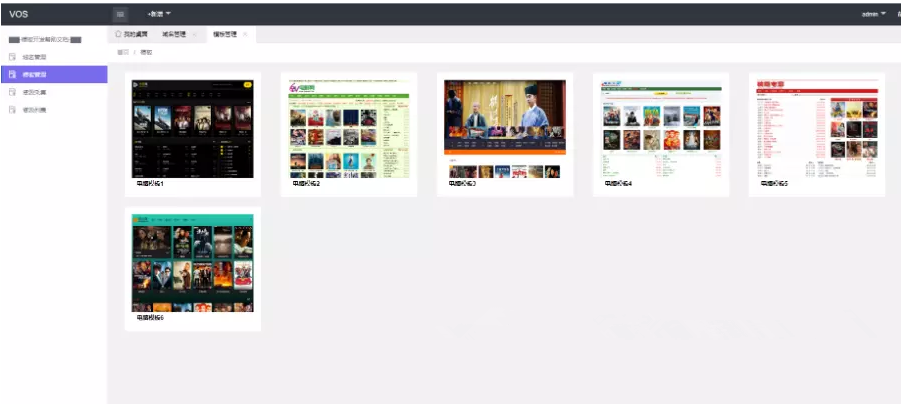Open the sidebar entry directly below the highlighted one
The width and height of the screenshot is (903, 405).
tap(54, 92)
